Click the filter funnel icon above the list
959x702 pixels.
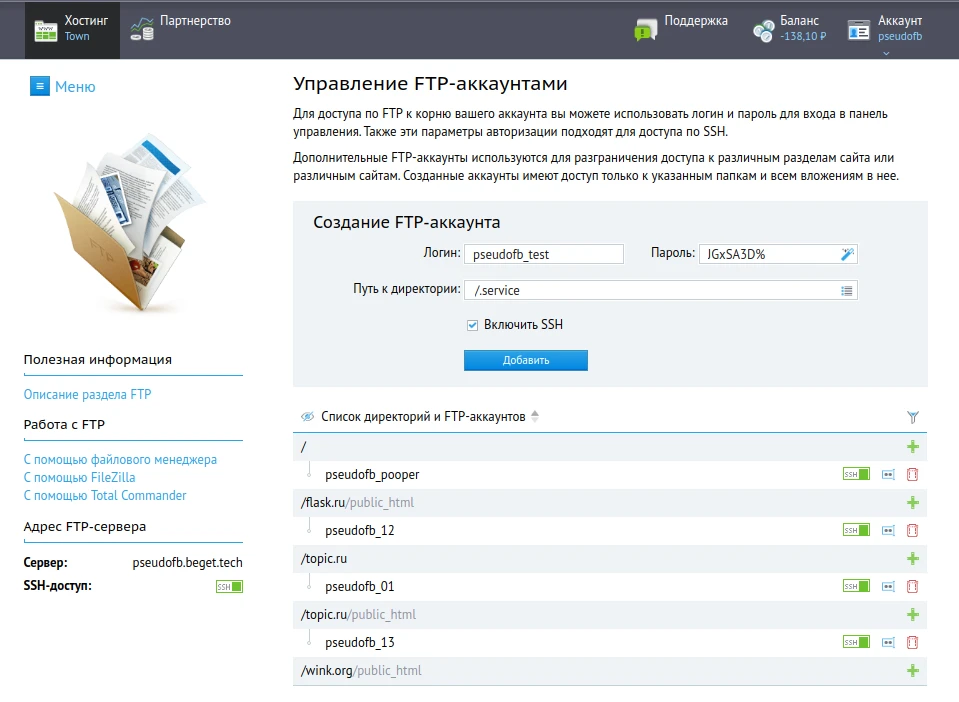click(x=911, y=415)
